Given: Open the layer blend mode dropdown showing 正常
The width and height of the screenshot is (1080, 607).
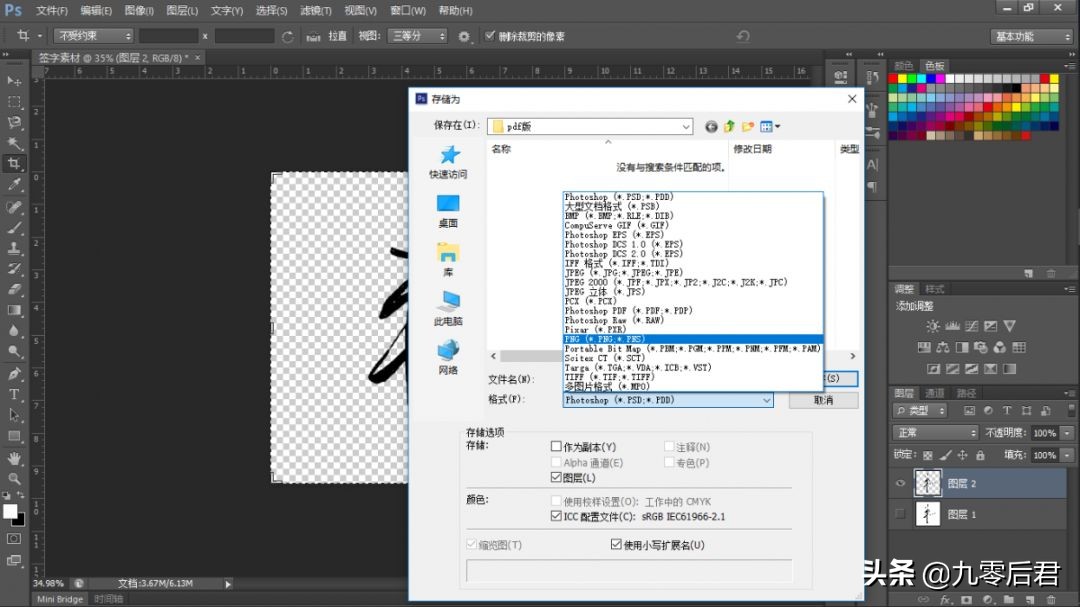Looking at the screenshot, I should tap(935, 432).
